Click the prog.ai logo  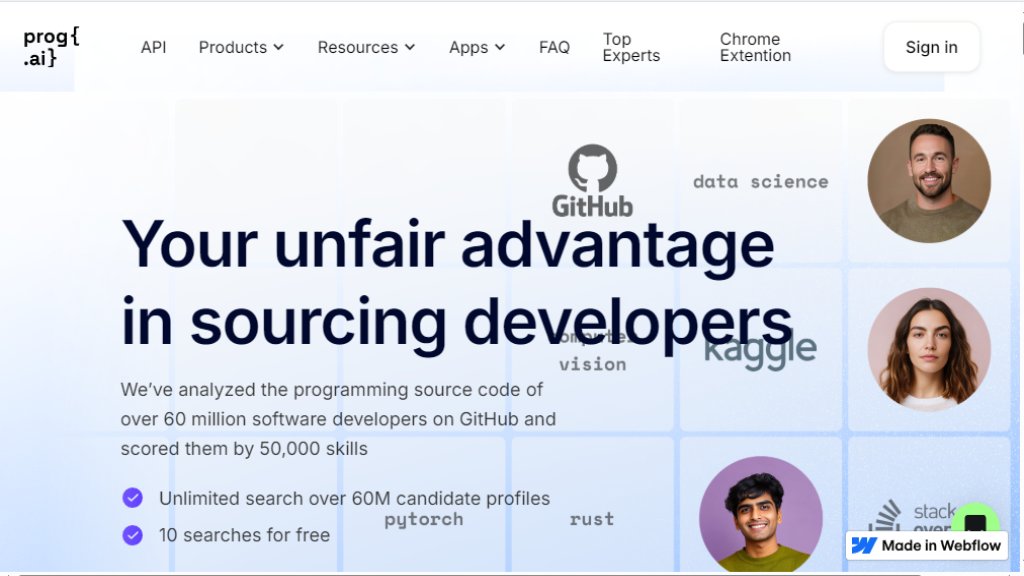click(x=51, y=47)
